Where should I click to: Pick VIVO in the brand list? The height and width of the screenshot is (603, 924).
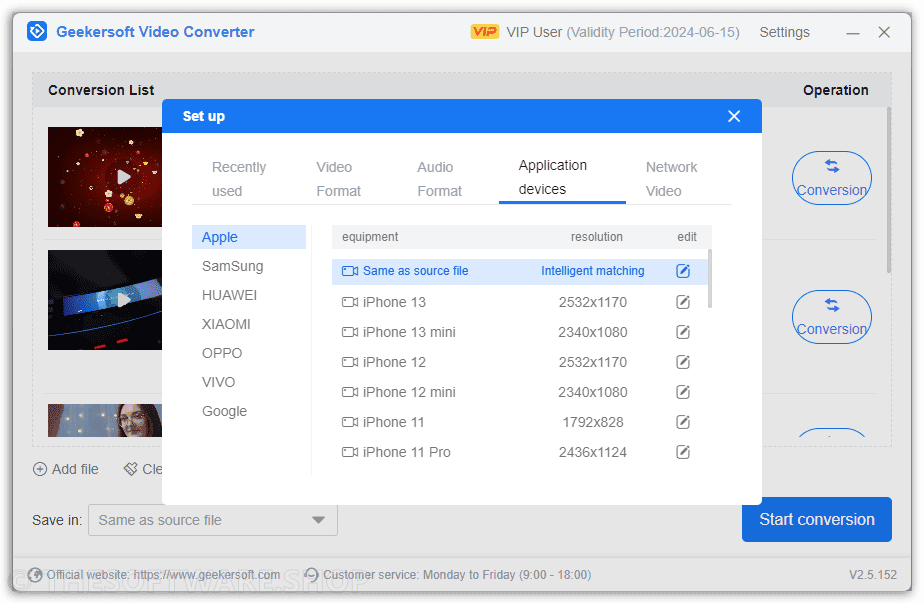tap(249, 382)
